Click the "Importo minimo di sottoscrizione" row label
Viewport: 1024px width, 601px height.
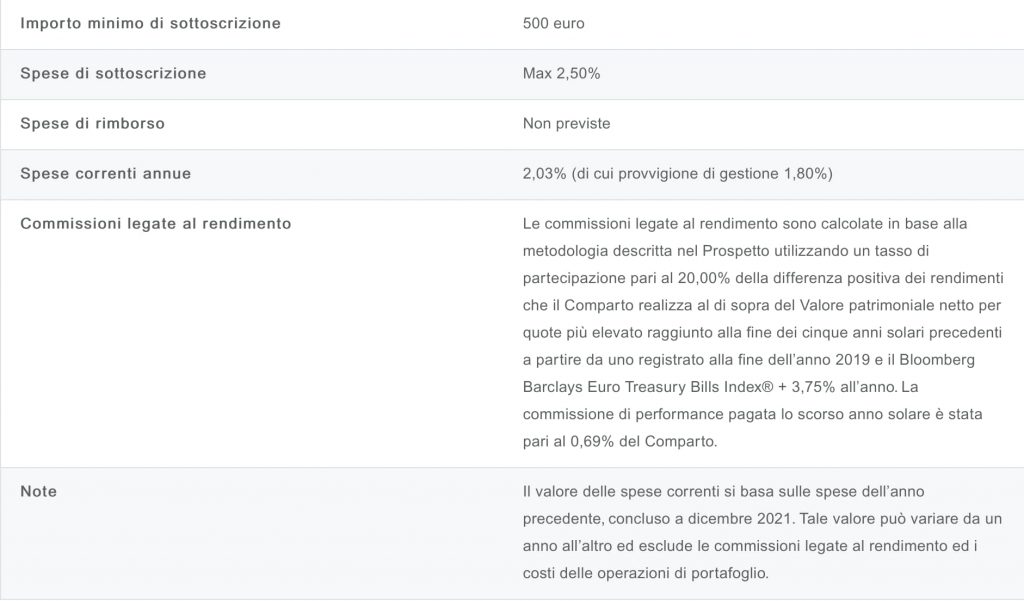150,23
